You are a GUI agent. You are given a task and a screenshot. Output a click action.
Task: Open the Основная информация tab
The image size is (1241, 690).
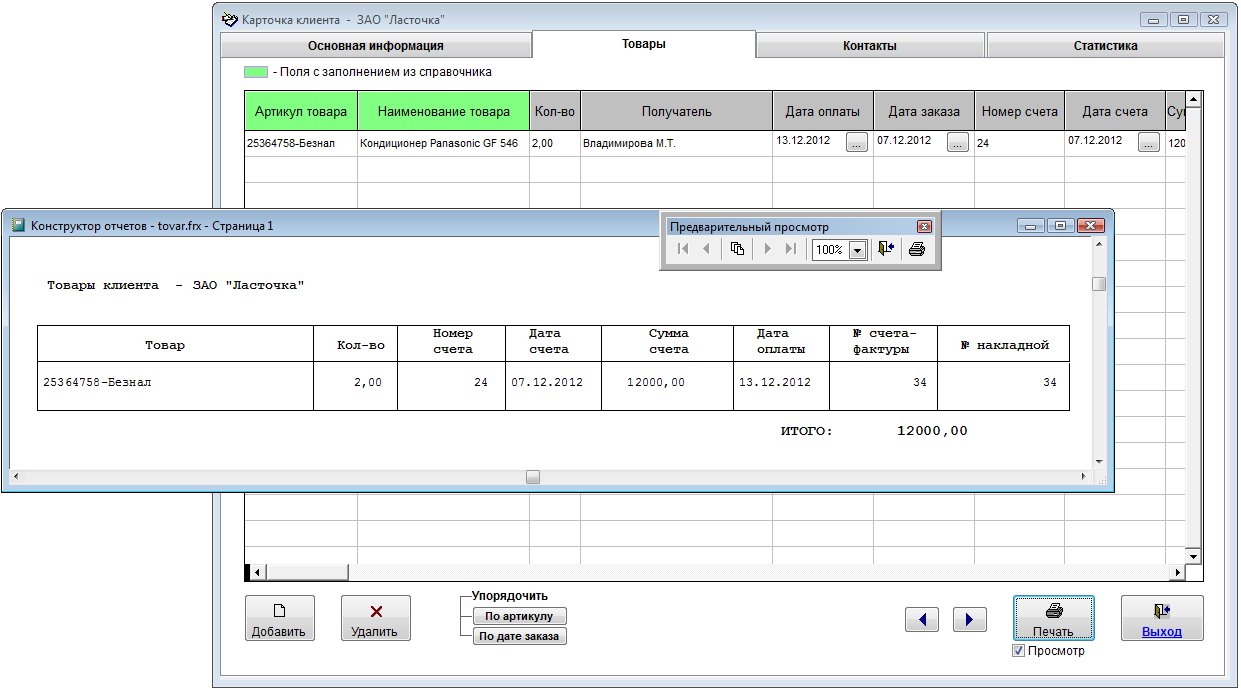point(375,46)
